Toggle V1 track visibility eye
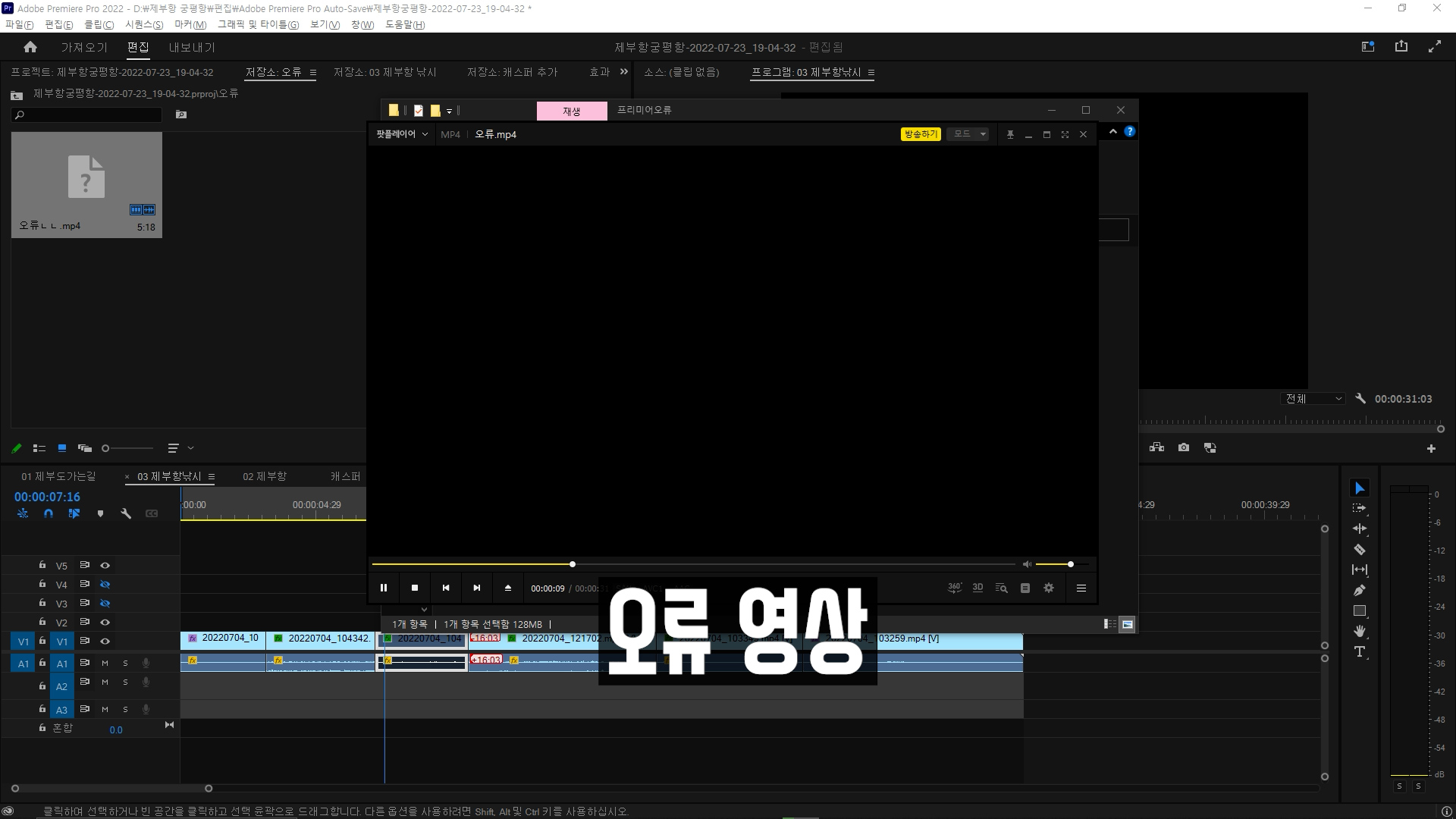The height and width of the screenshot is (819, 1456). (105, 641)
